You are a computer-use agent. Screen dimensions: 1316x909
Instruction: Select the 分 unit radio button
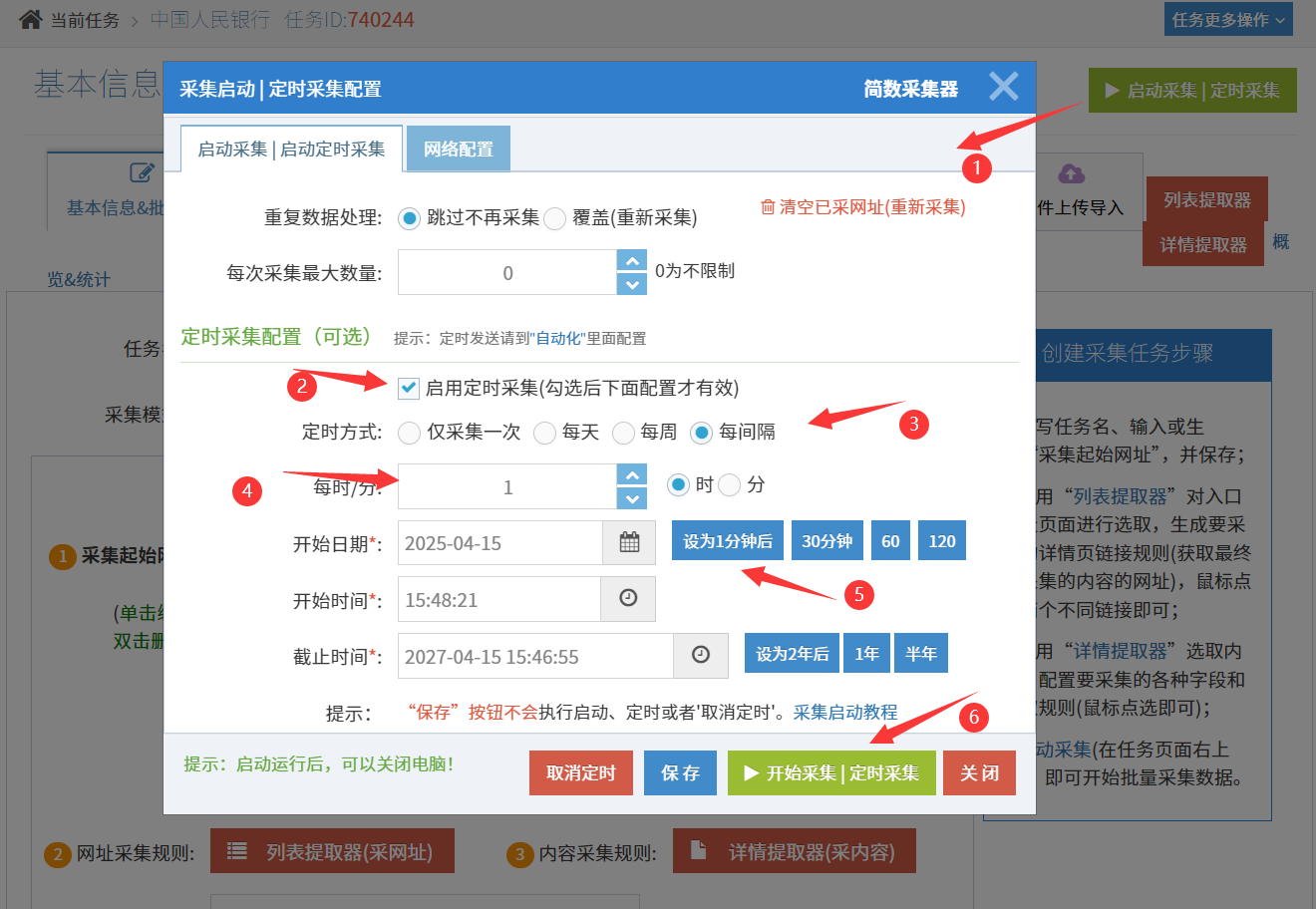pyautogui.click(x=730, y=485)
